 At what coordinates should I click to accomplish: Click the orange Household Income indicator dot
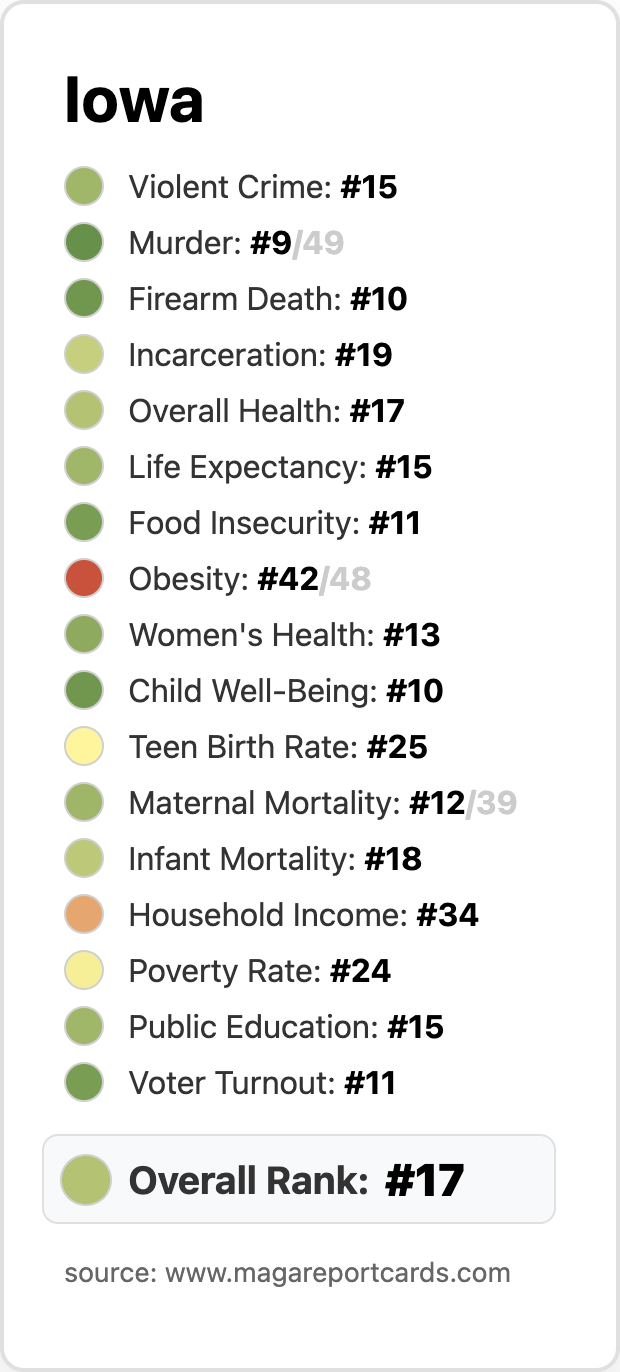[x=84, y=915]
